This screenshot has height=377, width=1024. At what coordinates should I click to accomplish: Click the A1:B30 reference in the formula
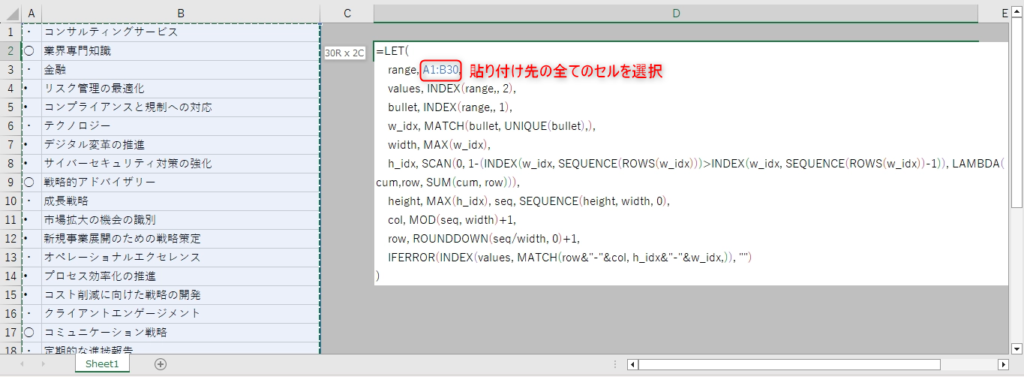[x=441, y=70]
